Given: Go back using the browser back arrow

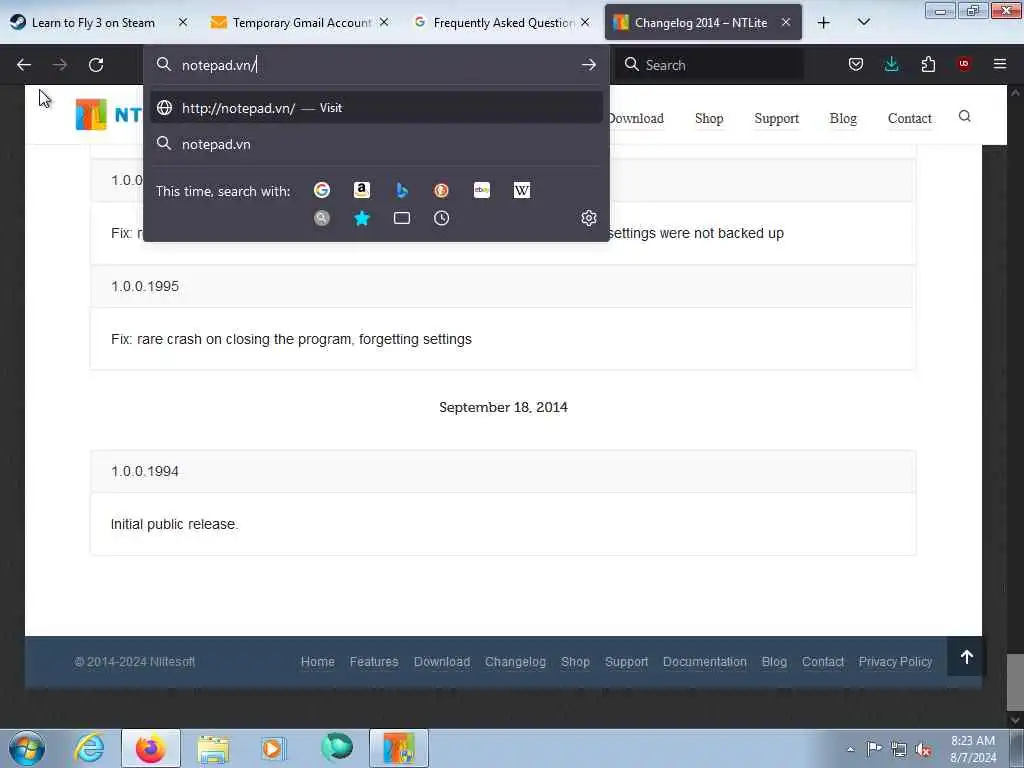Looking at the screenshot, I should (x=24, y=65).
